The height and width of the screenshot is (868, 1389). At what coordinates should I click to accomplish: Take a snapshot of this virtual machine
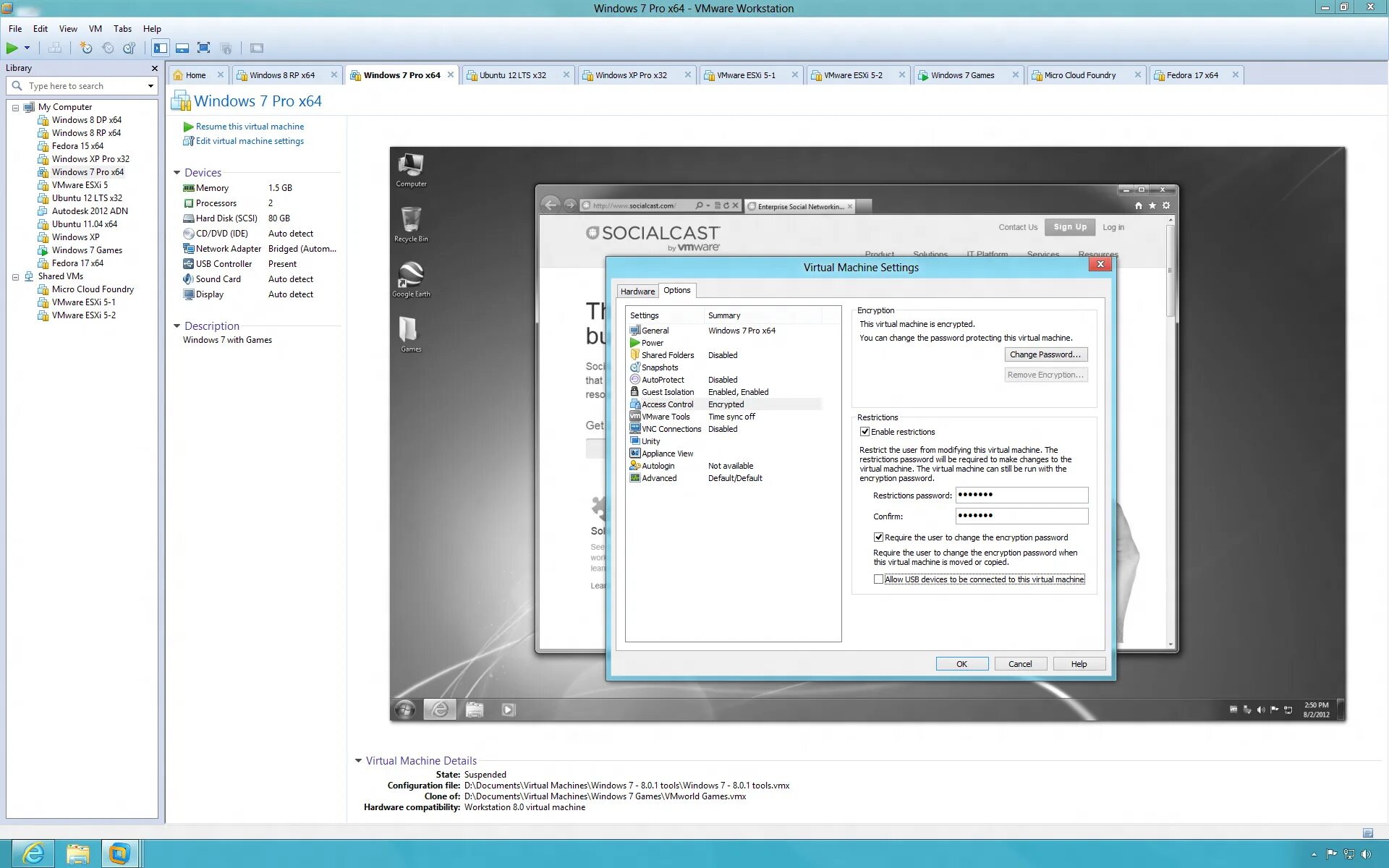click(x=85, y=48)
